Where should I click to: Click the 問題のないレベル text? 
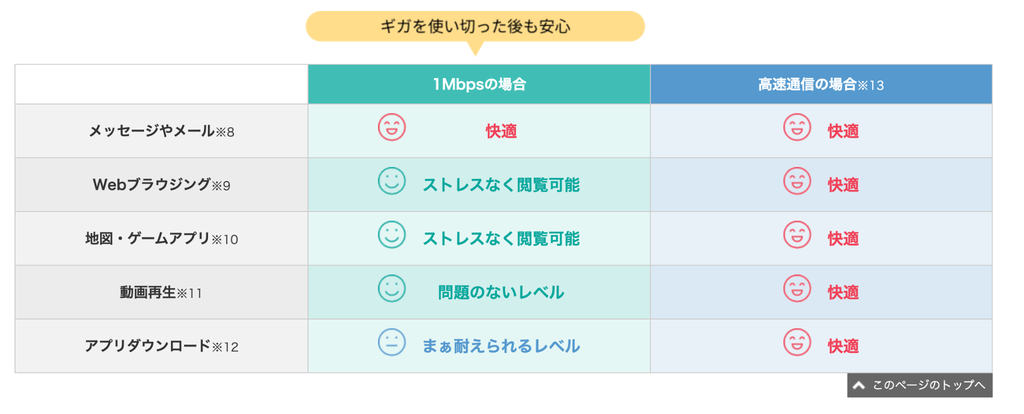(501, 293)
